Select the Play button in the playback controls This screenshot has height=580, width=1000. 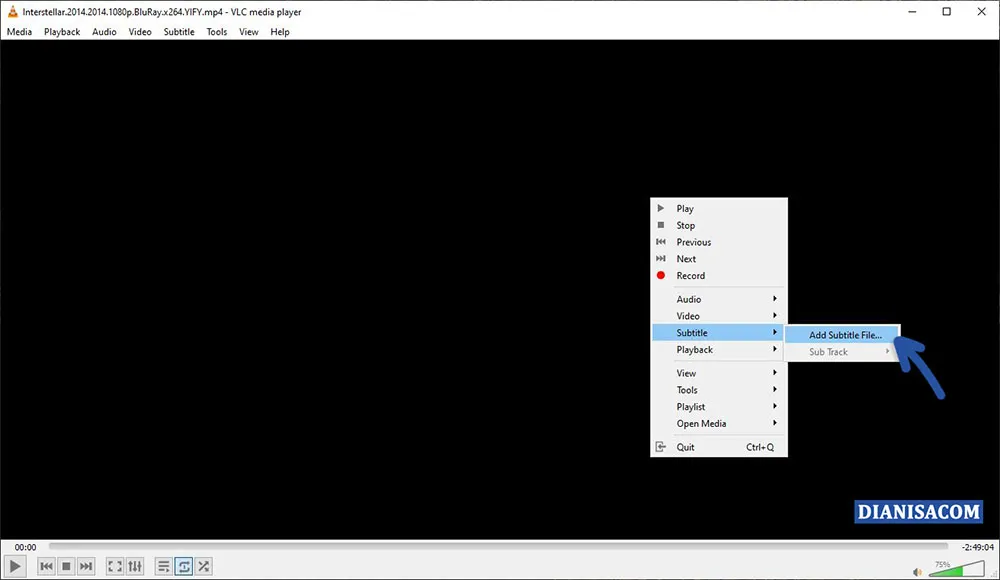pyautogui.click(x=14, y=566)
